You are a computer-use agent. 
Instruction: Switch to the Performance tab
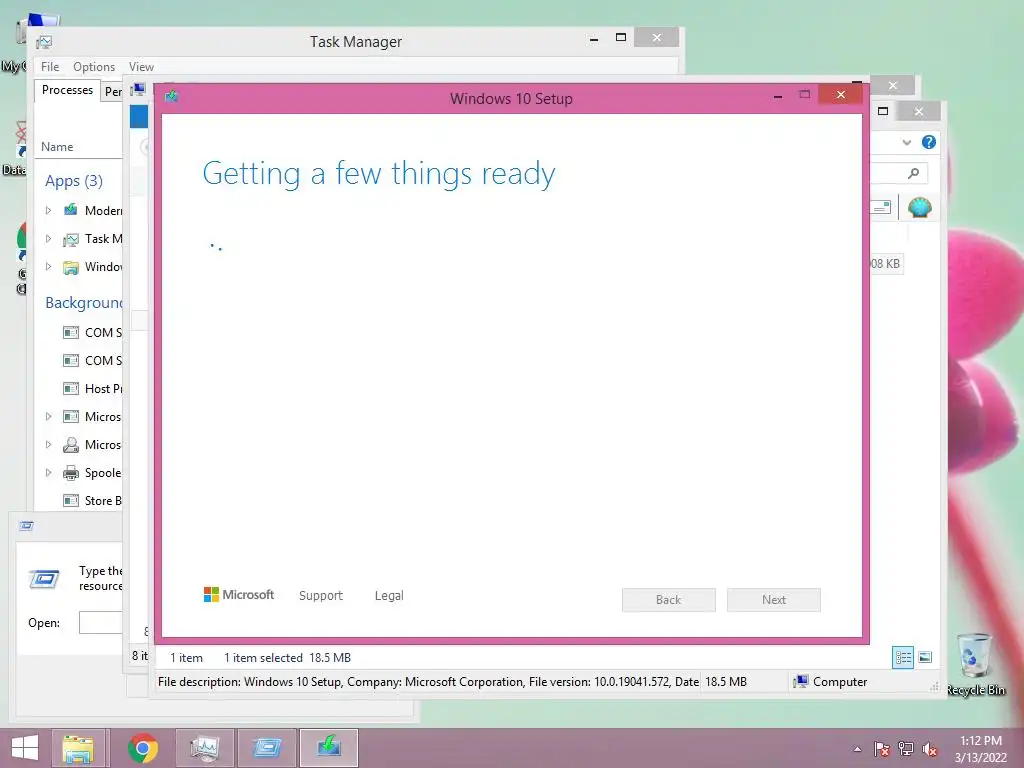(x=112, y=92)
